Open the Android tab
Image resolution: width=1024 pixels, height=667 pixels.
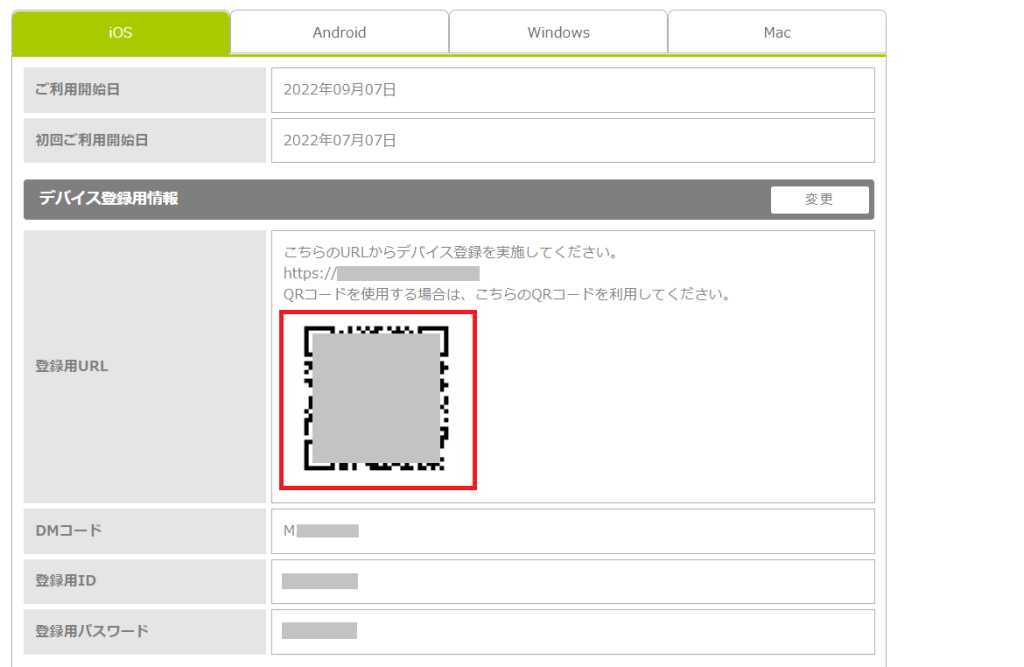[x=340, y=33]
